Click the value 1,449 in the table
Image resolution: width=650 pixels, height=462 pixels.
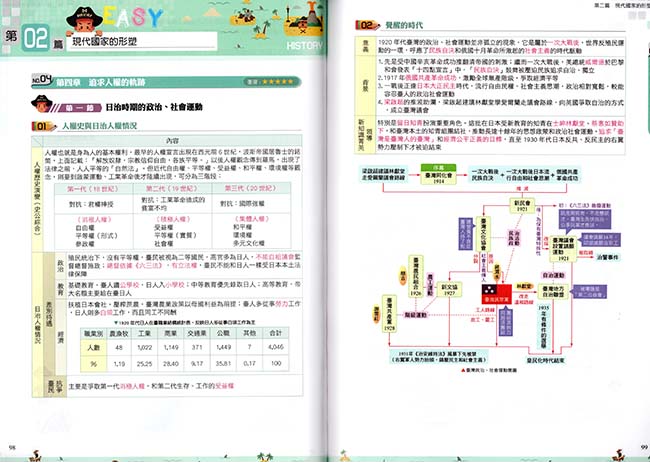(223, 347)
